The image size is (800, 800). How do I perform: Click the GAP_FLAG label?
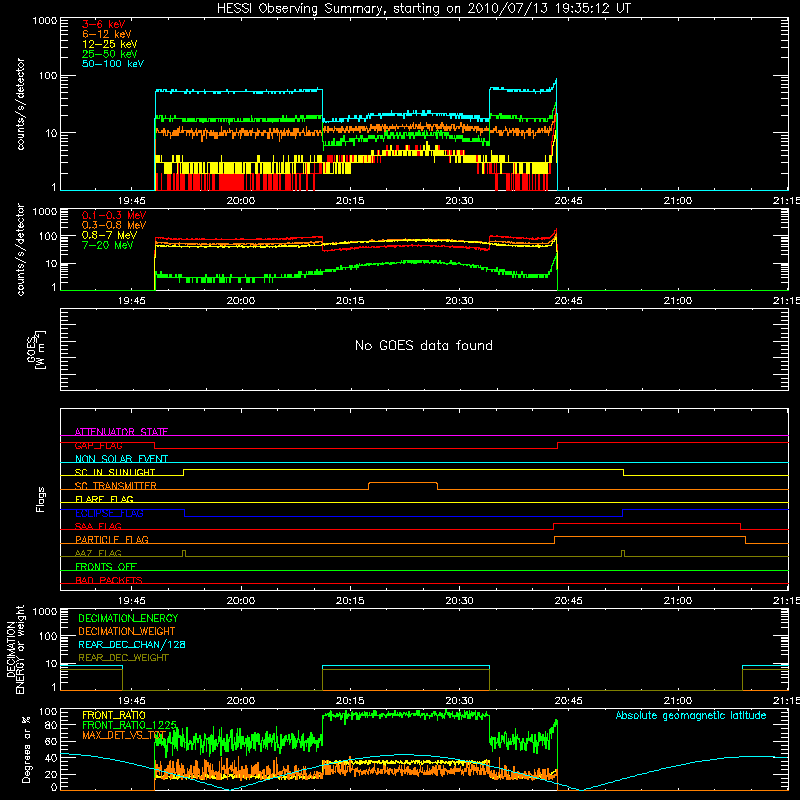98,445
